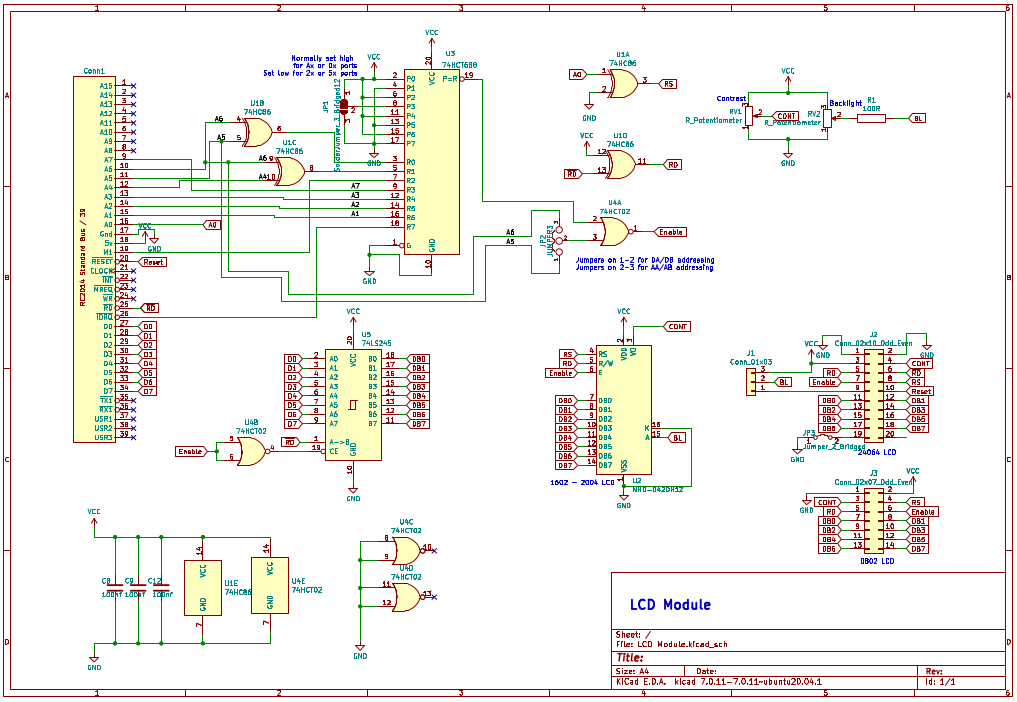Viewport: 1017px width, 702px height.
Task: Pick the unused U4C NOR gate
Action: (x=407, y=551)
